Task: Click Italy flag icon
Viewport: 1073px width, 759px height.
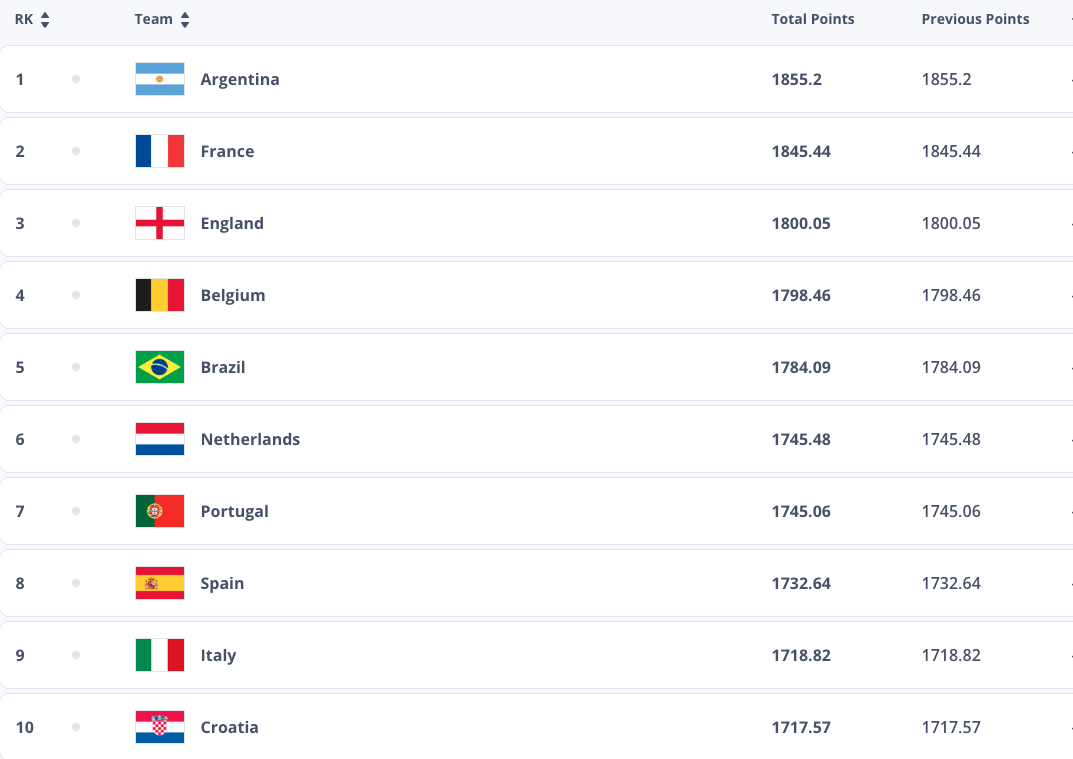Action: 159,656
